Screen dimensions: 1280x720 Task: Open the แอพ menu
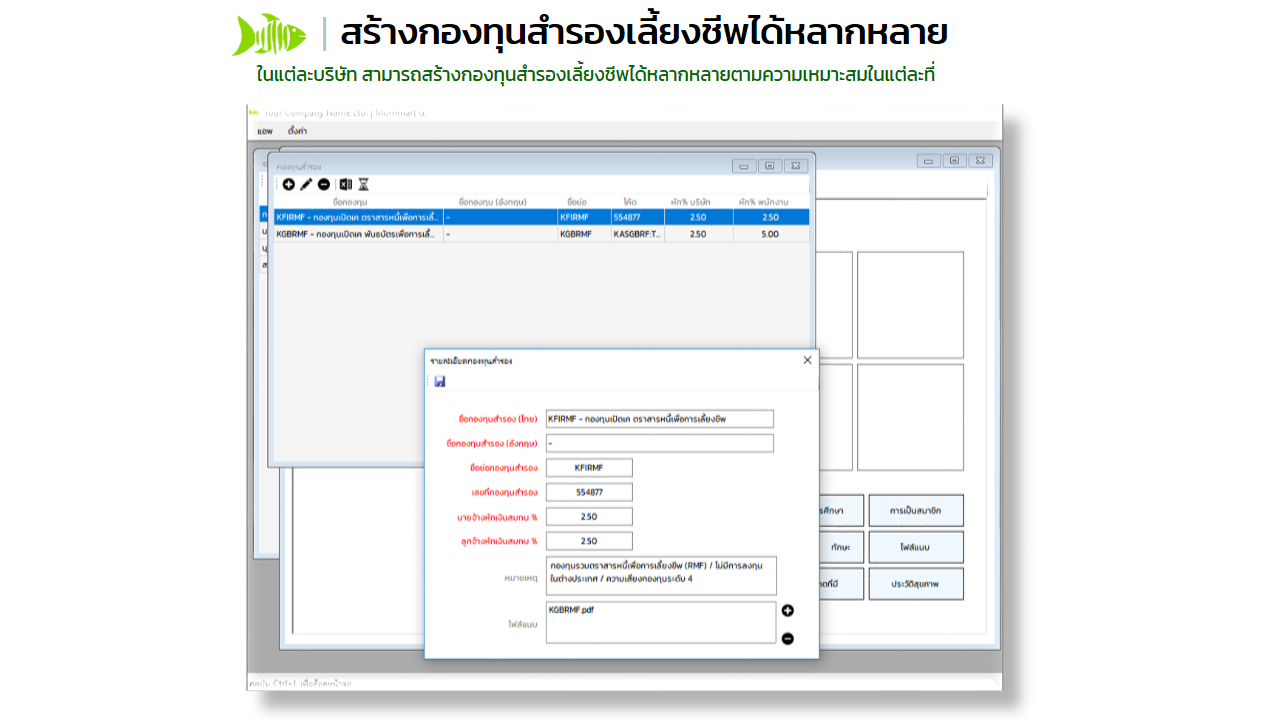pyautogui.click(x=265, y=131)
